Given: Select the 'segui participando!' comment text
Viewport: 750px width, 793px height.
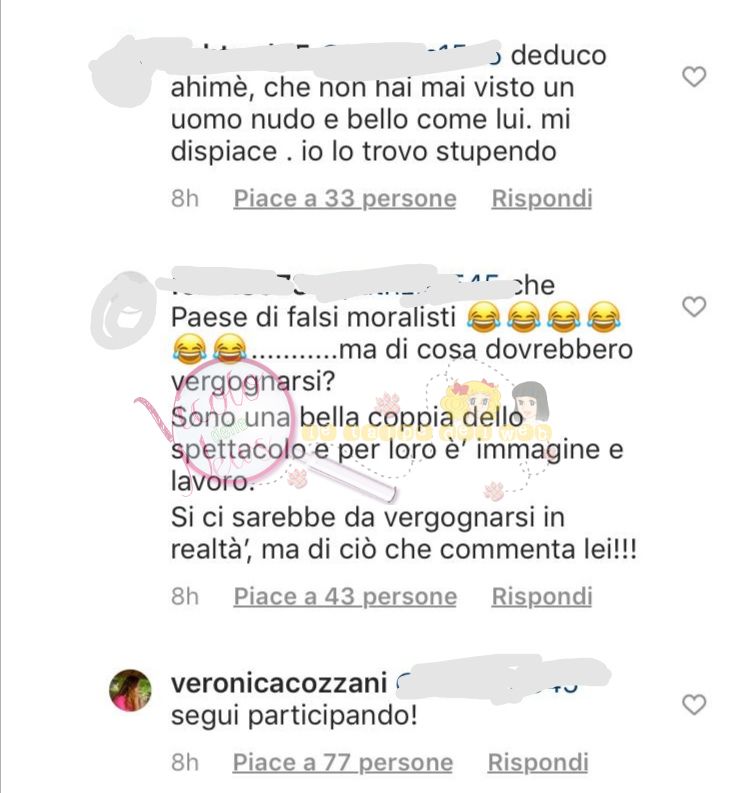Looking at the screenshot, I should (294, 716).
